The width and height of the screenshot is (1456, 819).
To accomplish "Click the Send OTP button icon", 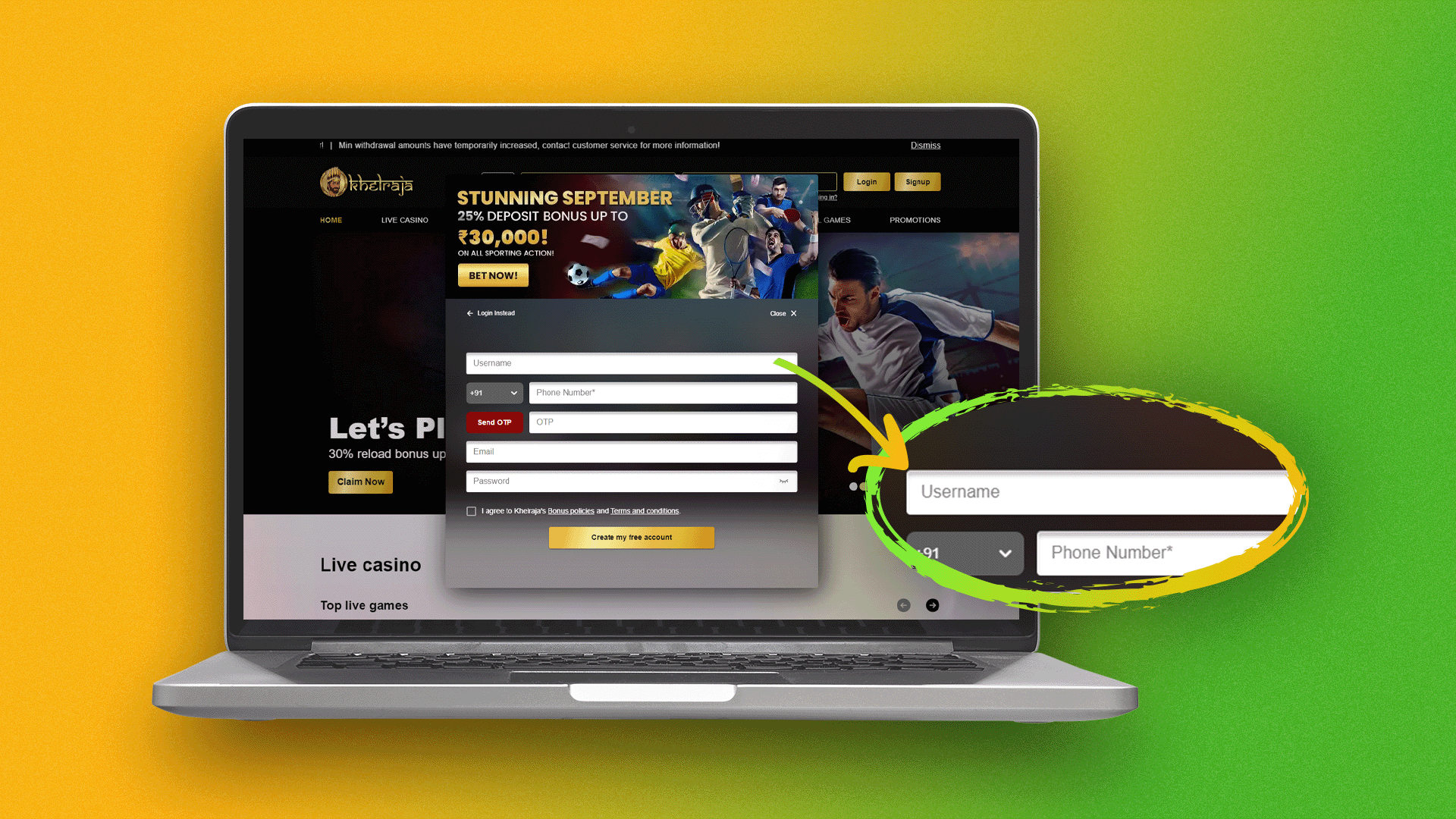I will [494, 421].
